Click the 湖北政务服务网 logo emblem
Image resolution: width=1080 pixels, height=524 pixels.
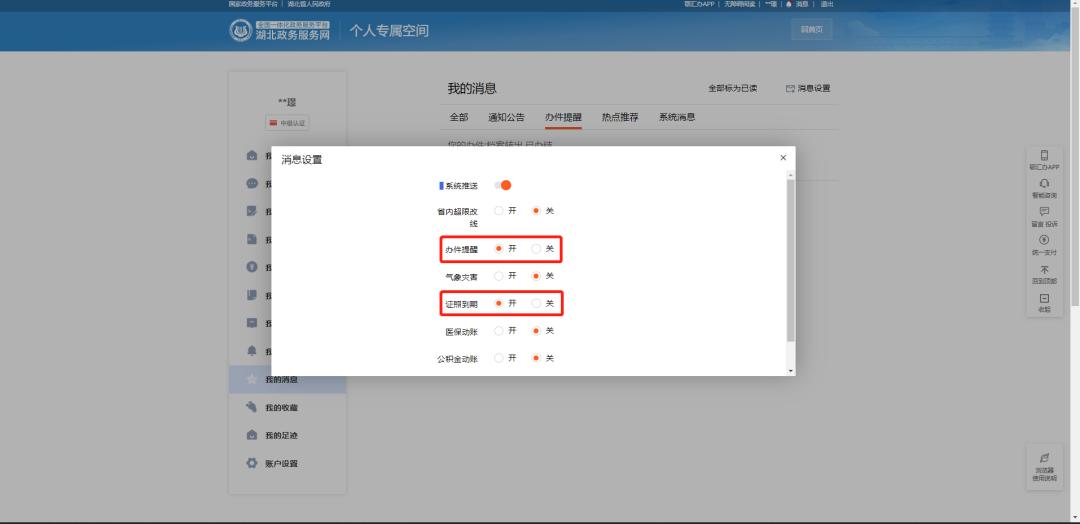(x=240, y=30)
